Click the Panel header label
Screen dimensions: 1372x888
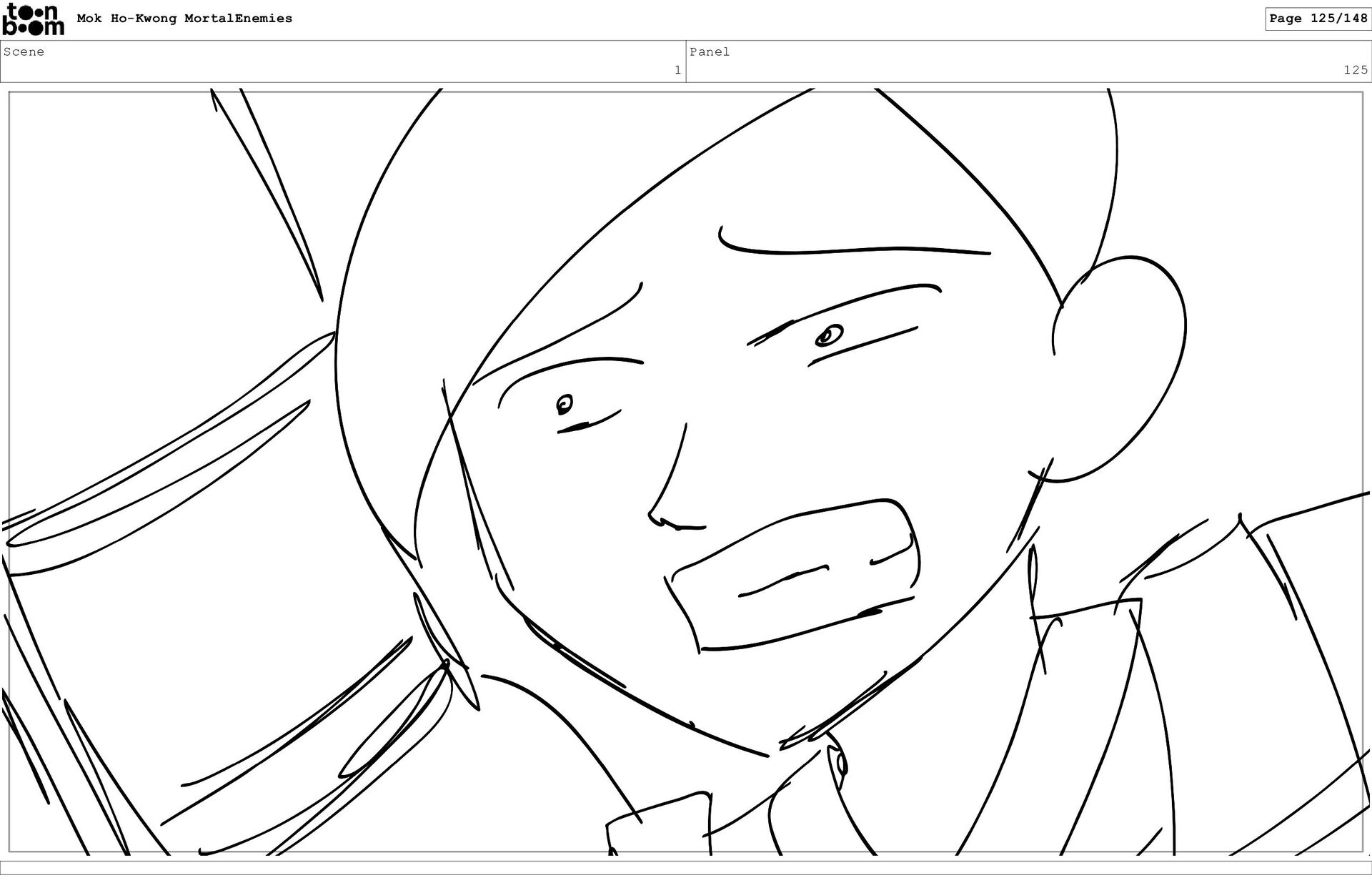[709, 51]
